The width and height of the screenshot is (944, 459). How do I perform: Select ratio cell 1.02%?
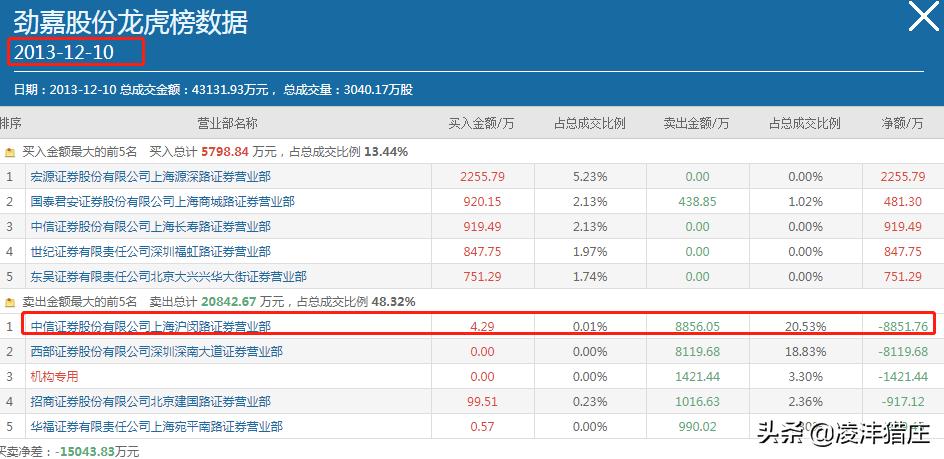click(x=804, y=202)
